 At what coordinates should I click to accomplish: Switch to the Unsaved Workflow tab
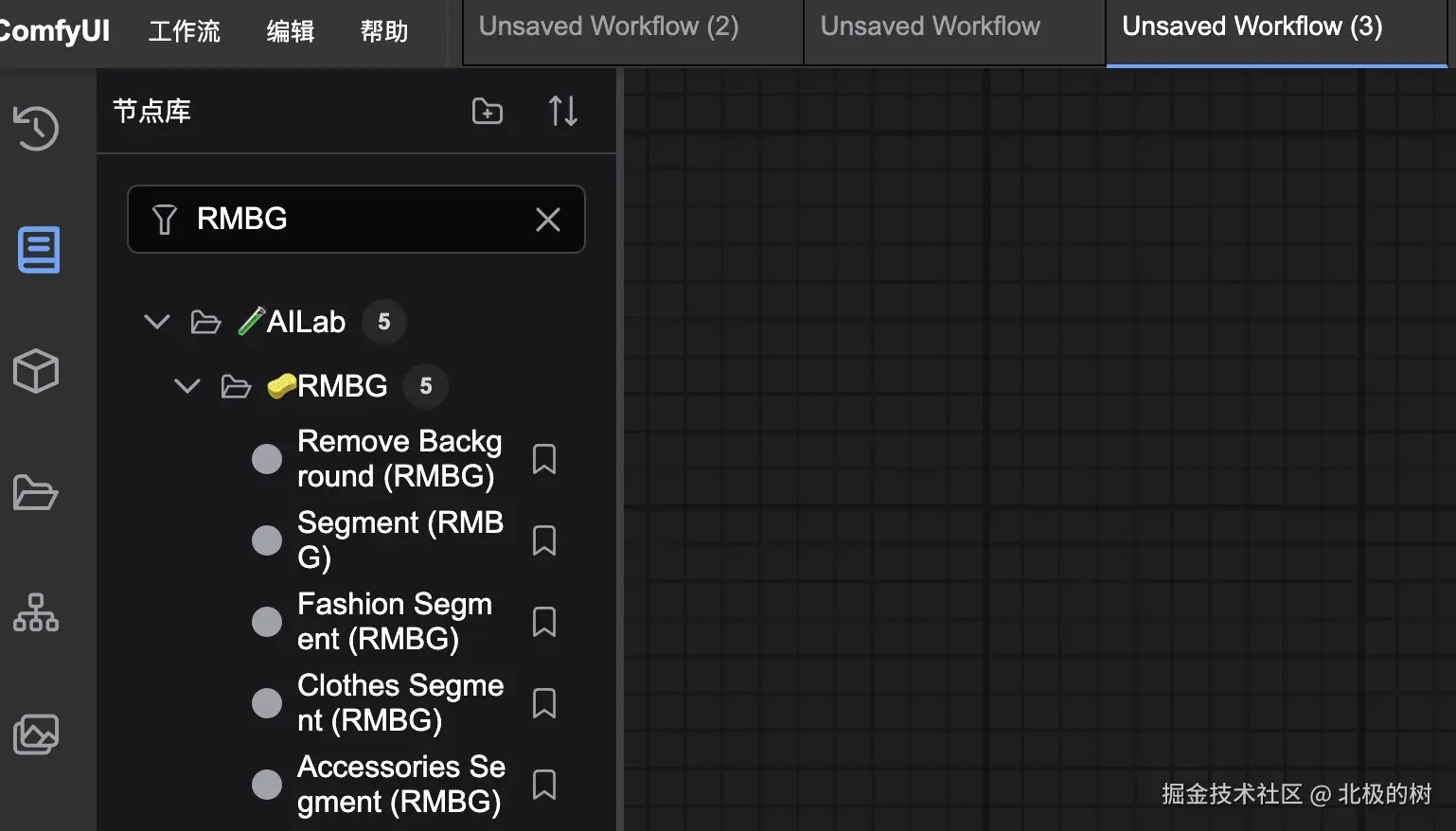[x=954, y=33]
